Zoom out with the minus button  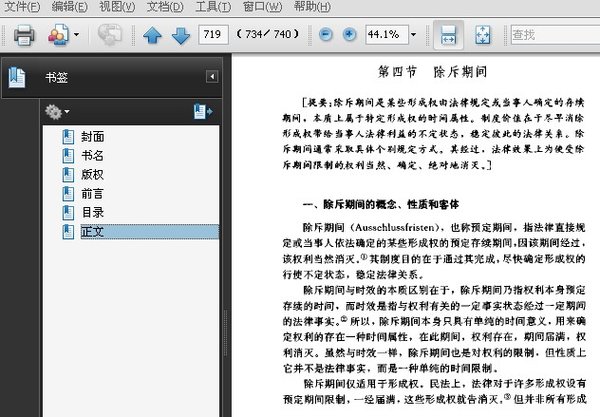tap(326, 35)
